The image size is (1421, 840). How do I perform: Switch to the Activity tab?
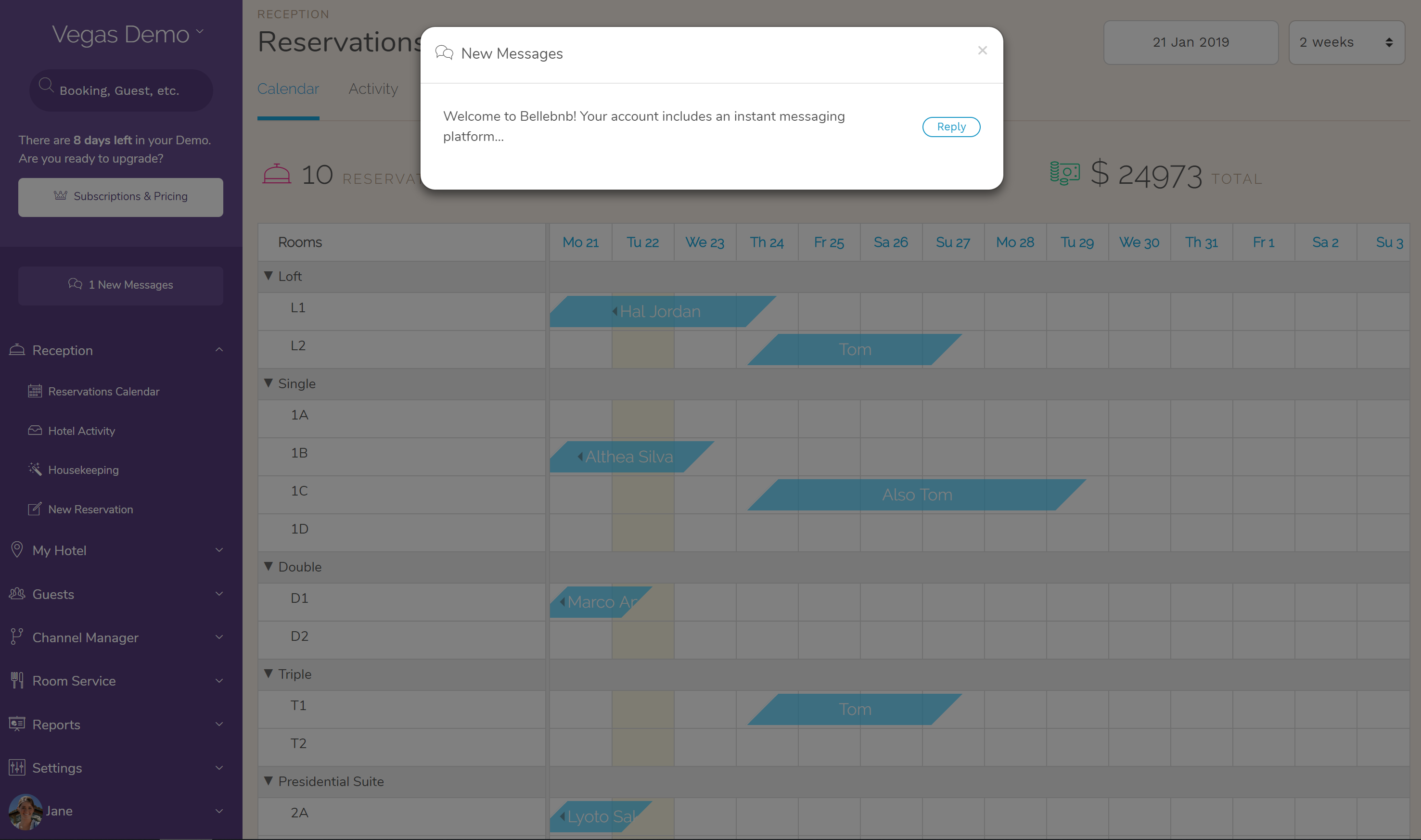(x=373, y=89)
